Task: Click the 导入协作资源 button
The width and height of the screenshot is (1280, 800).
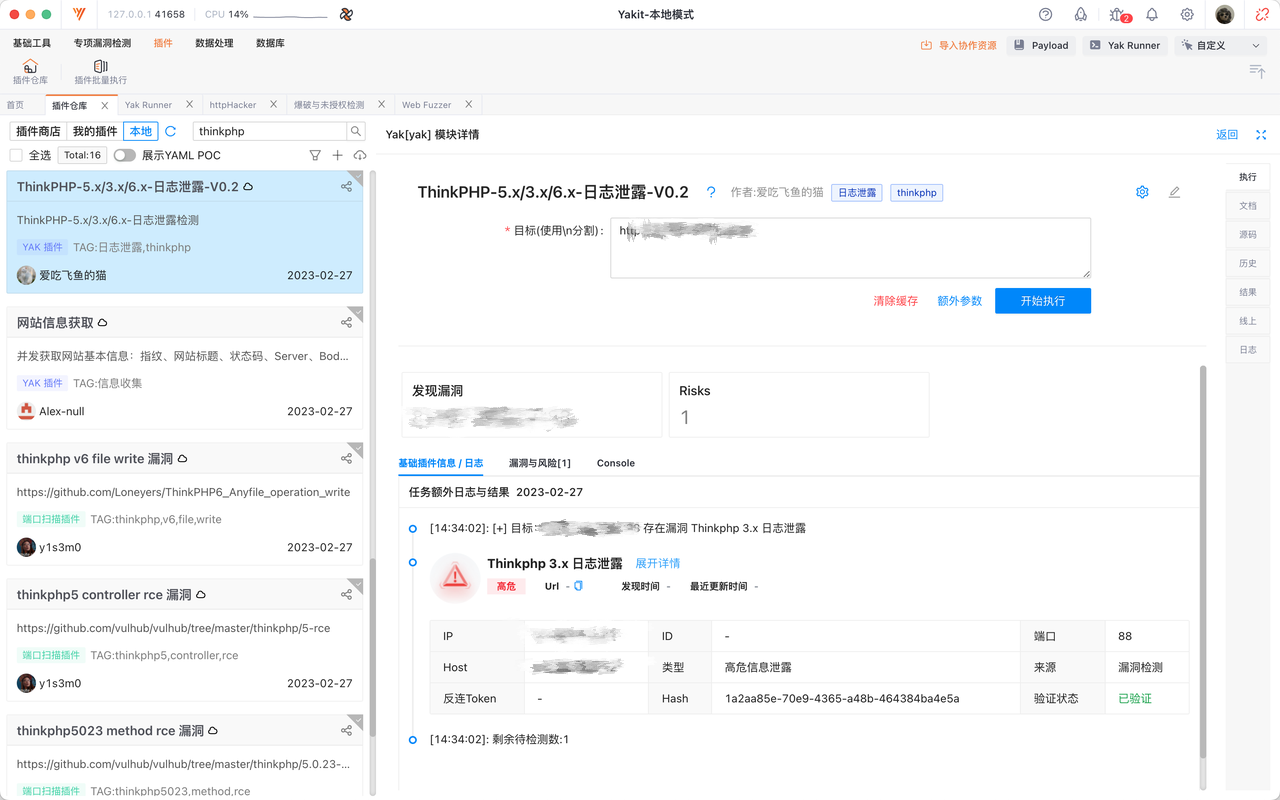Action: tap(959, 45)
